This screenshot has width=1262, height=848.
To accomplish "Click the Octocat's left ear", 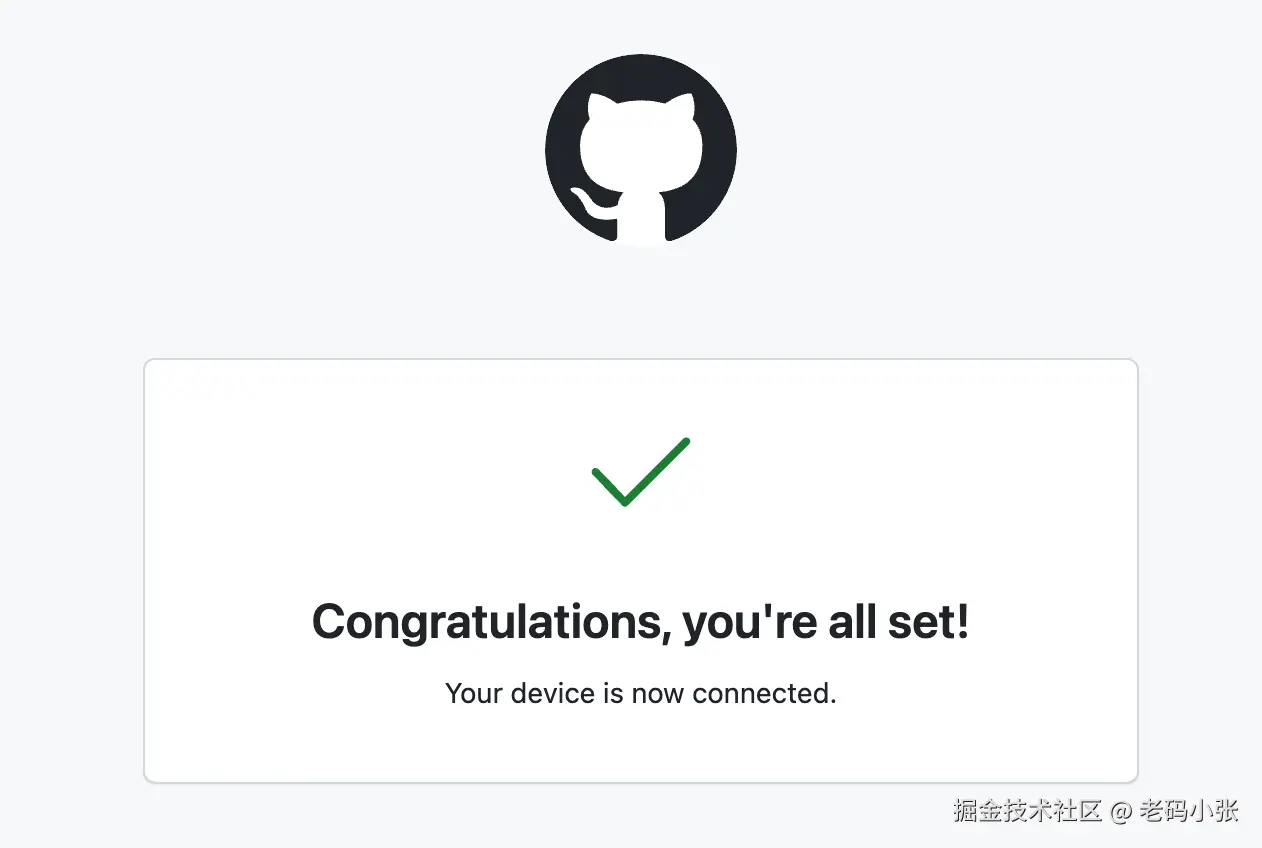I will click(596, 107).
